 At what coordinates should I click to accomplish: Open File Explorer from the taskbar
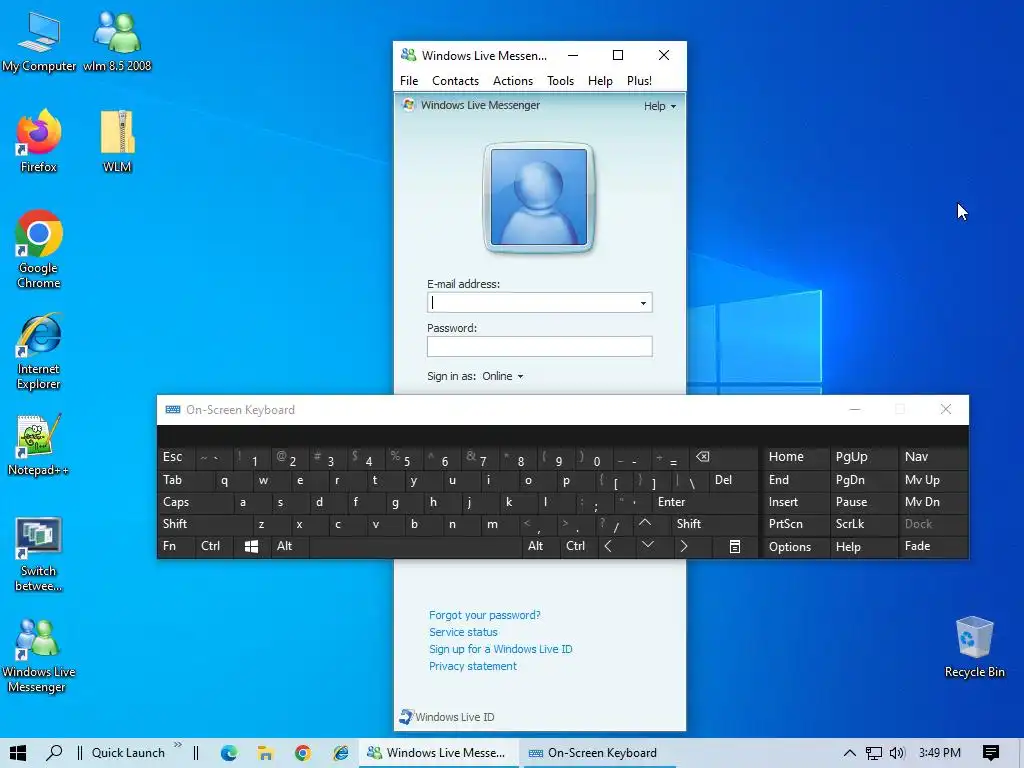(265, 753)
